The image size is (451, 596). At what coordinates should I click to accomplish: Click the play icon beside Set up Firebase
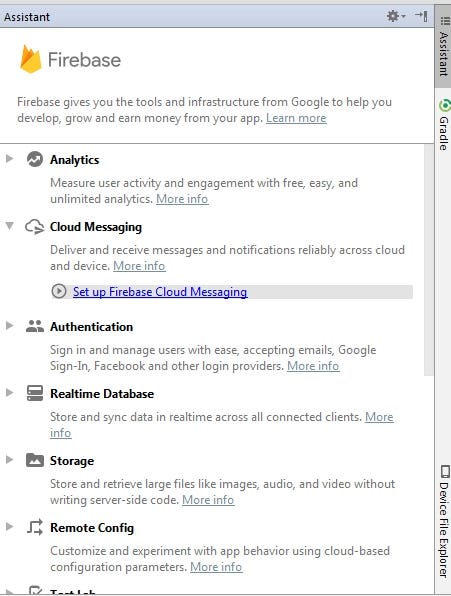tap(59, 292)
